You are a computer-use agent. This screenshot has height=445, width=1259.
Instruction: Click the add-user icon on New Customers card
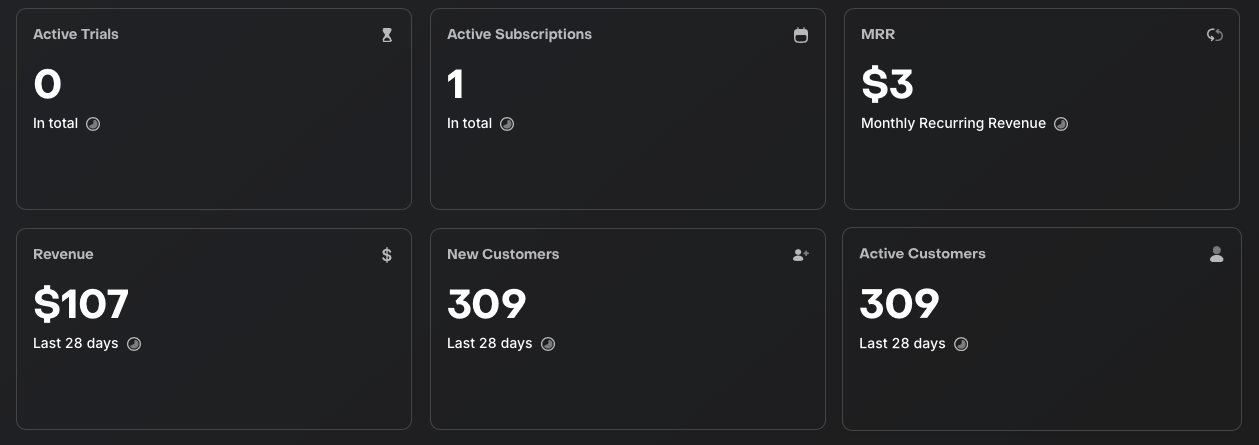[801, 255]
